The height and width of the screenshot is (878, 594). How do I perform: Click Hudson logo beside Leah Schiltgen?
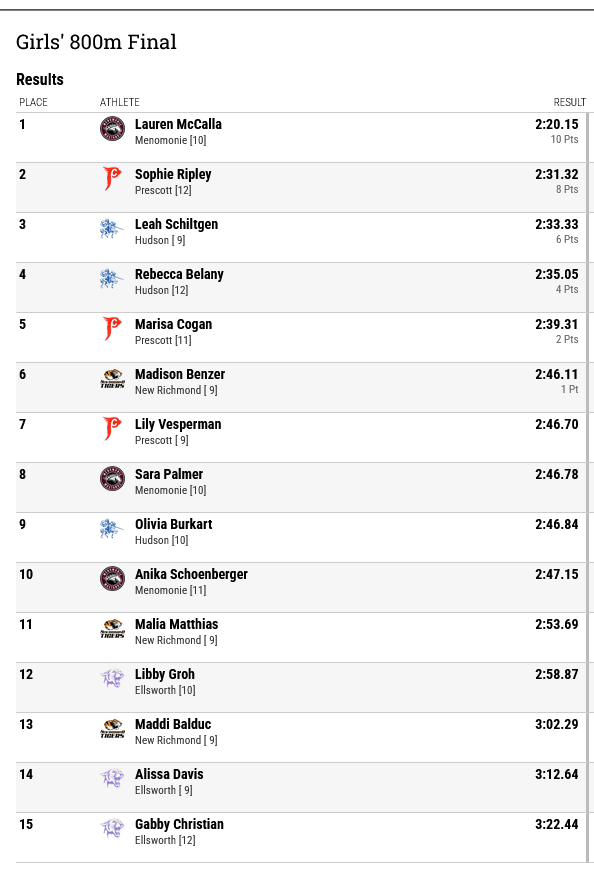click(112, 228)
